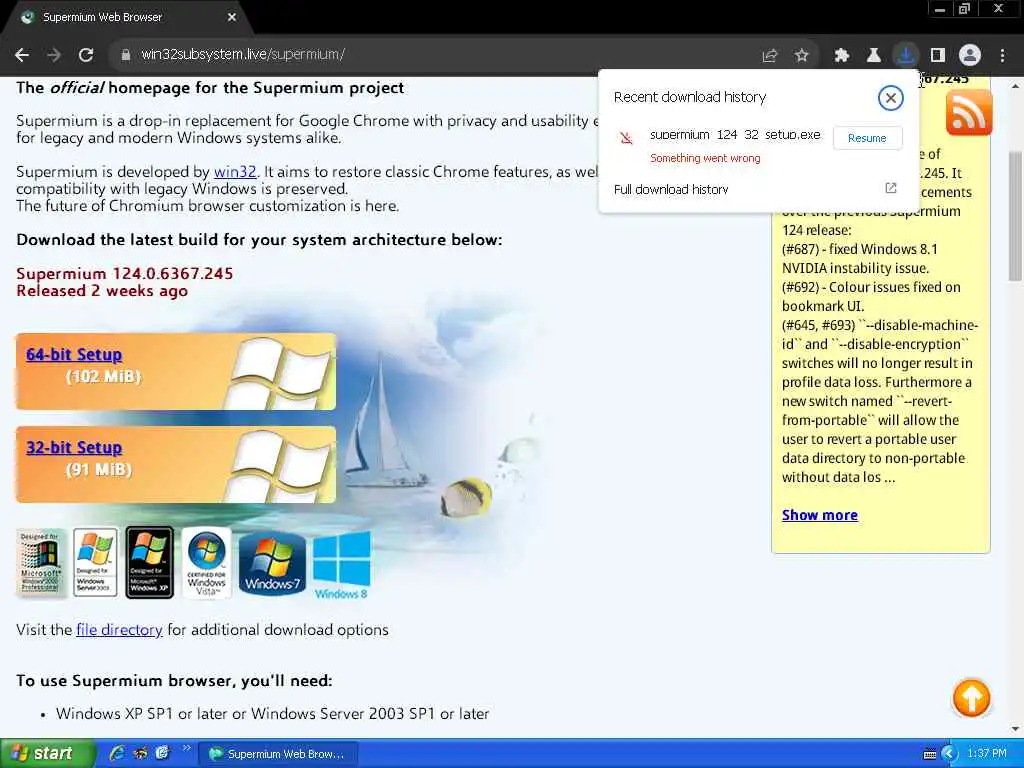This screenshot has height=768, width=1024.
Task: Click the page vertical scrollbar thumb
Action: [1016, 216]
